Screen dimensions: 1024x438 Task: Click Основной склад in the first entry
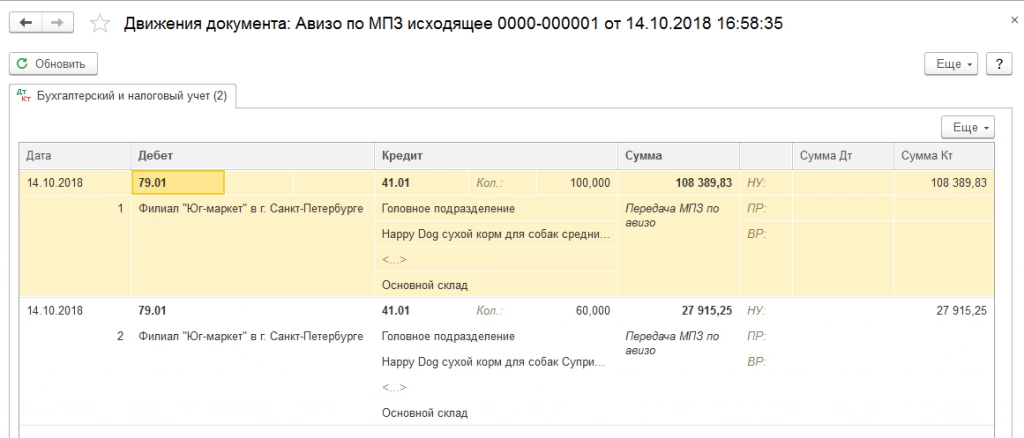[x=425, y=285]
